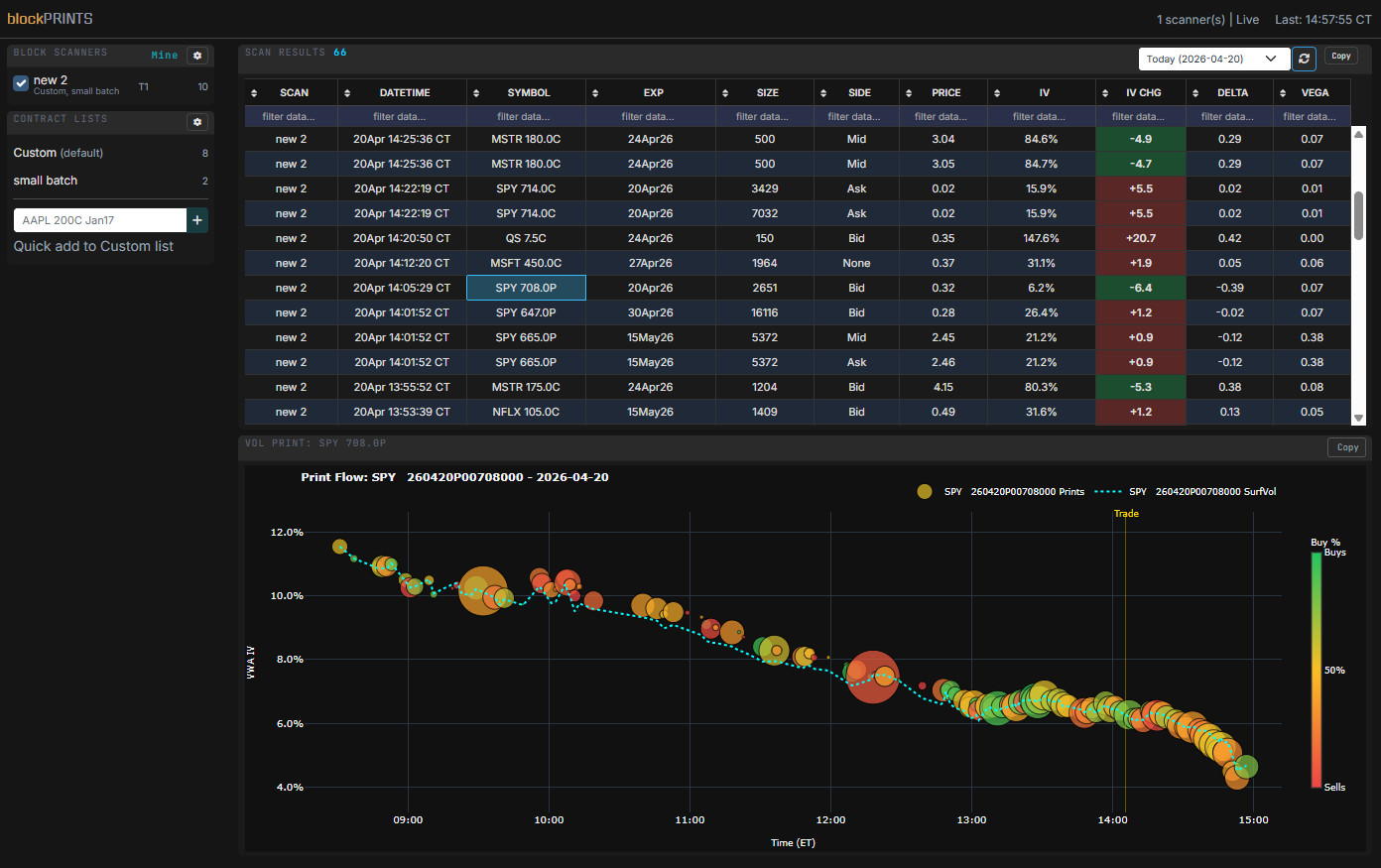Click sort arrows in SCAN column header

[254, 93]
